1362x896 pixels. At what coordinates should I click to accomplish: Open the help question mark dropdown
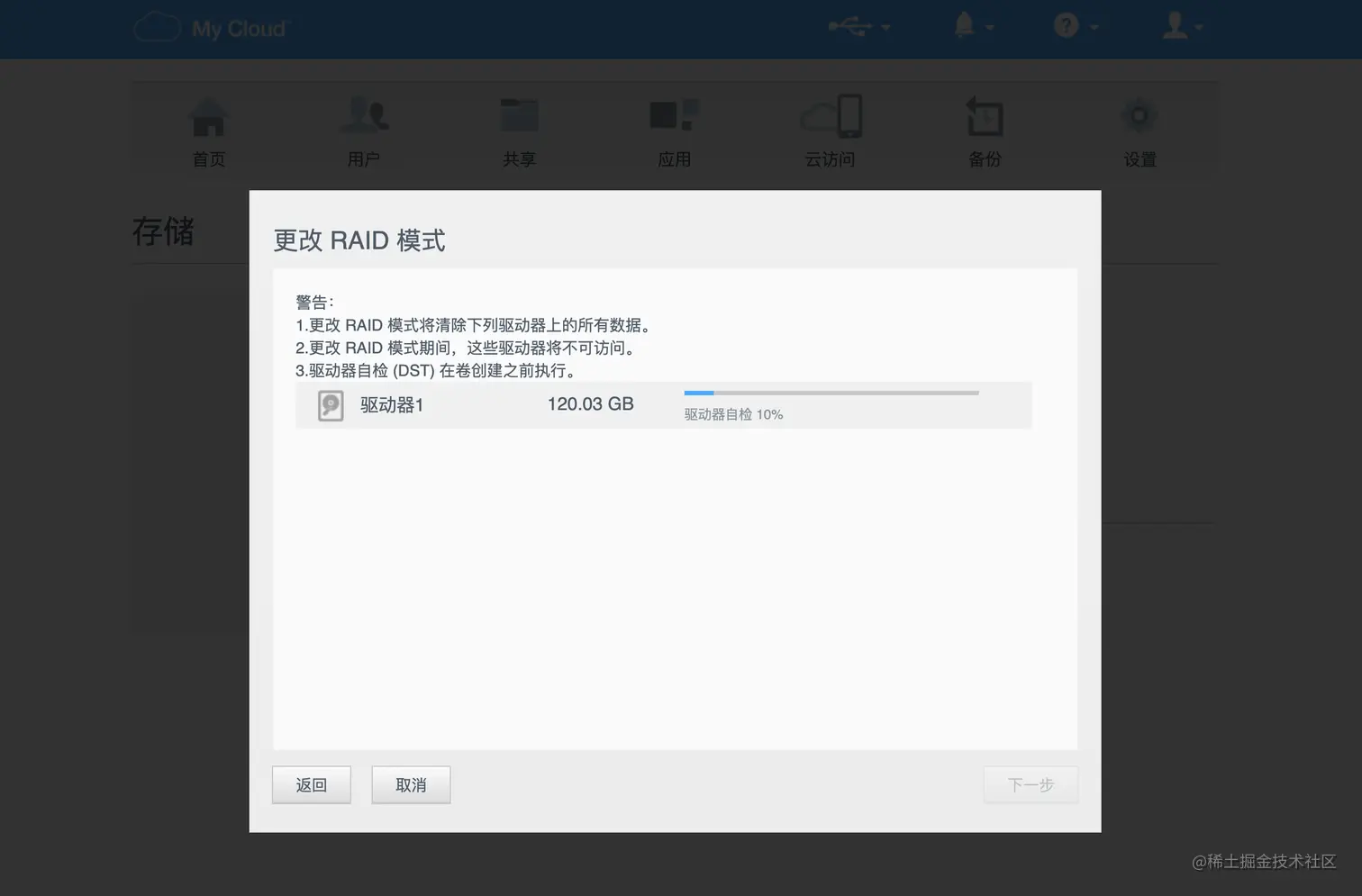click(1074, 27)
